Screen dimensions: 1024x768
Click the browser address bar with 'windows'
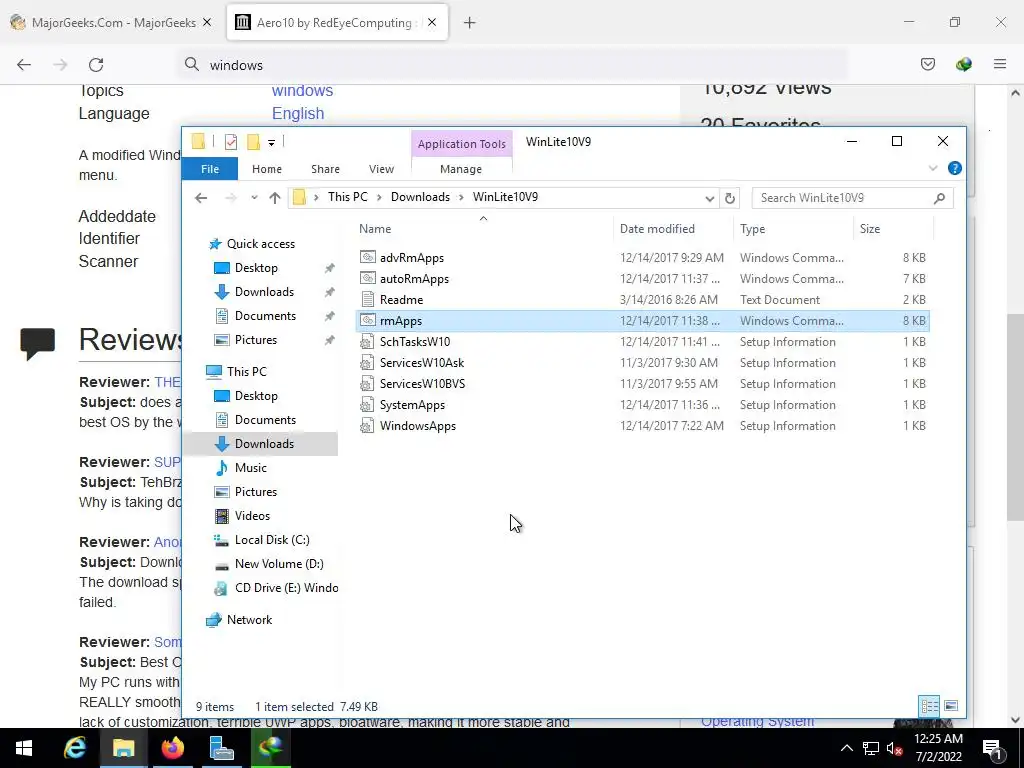point(513,65)
